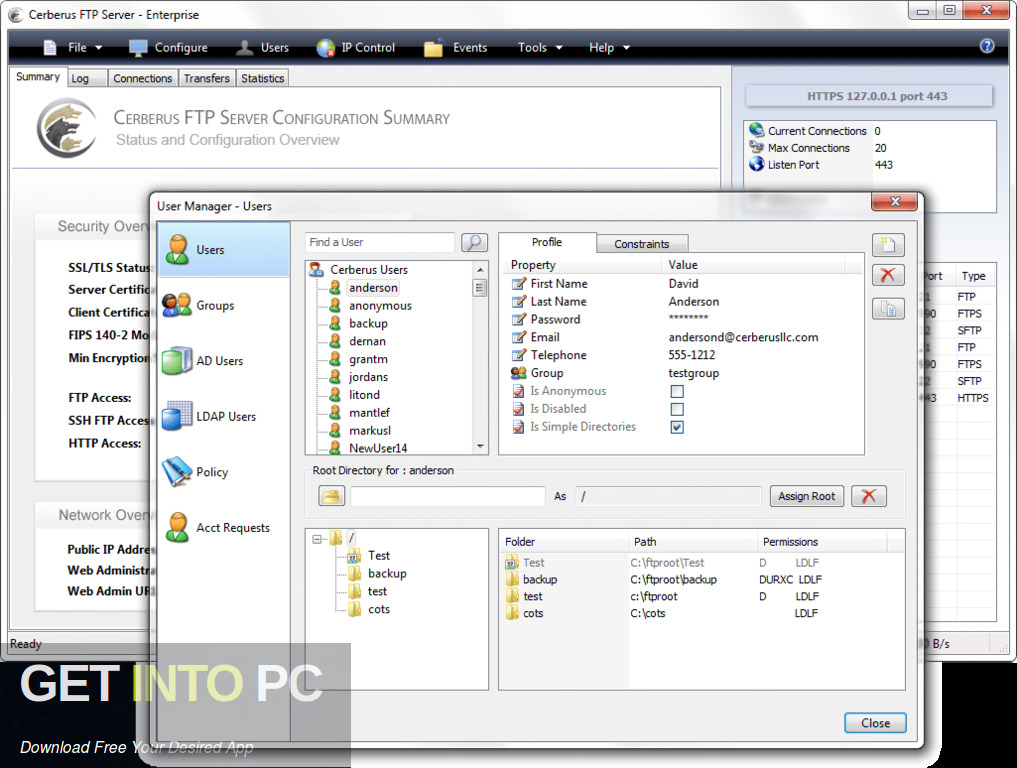Image resolution: width=1017 pixels, height=768 pixels.
Task: Click the browse folder icon button
Action: pyautogui.click(x=331, y=496)
